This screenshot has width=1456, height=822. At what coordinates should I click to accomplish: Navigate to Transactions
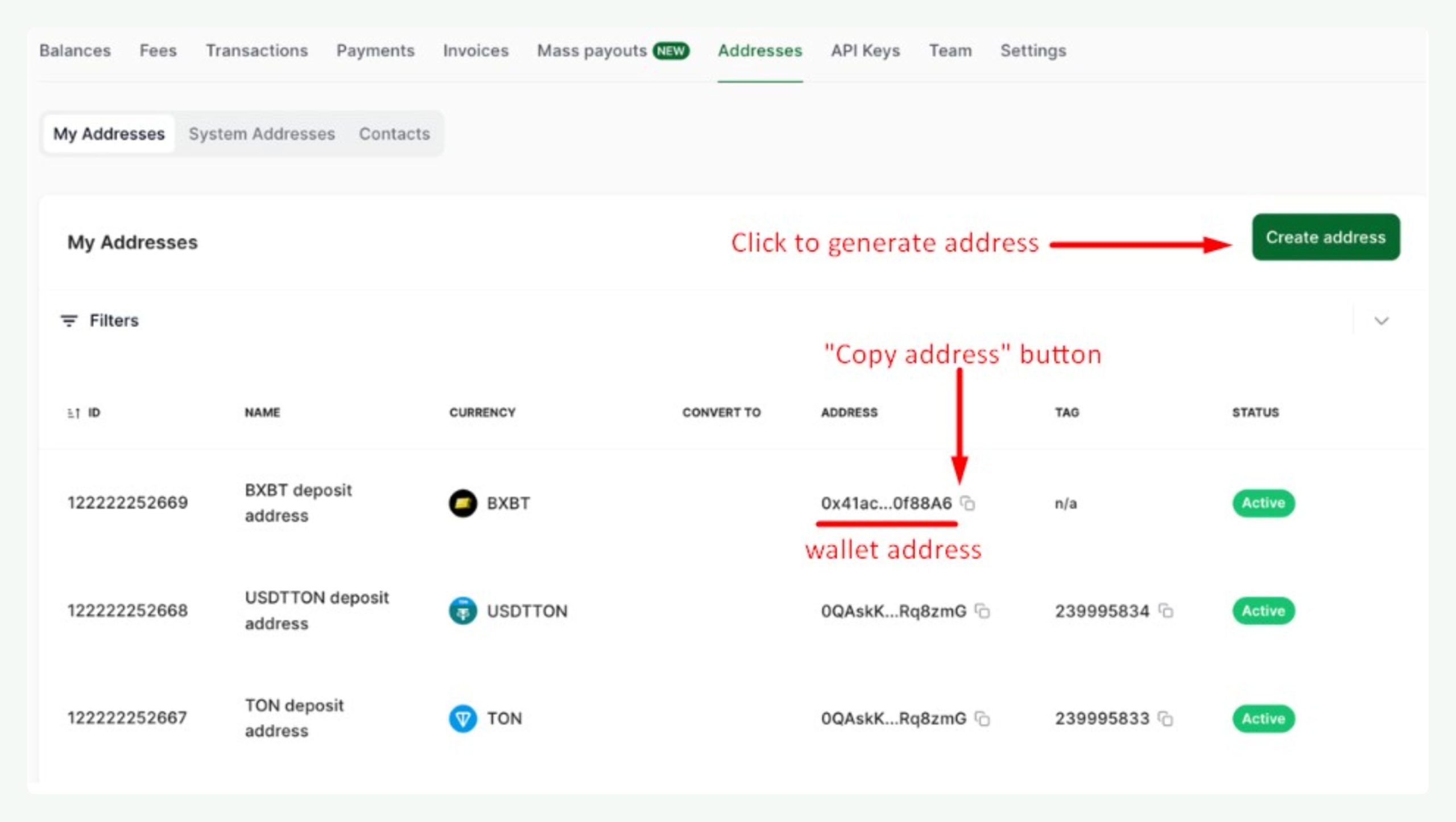(257, 51)
